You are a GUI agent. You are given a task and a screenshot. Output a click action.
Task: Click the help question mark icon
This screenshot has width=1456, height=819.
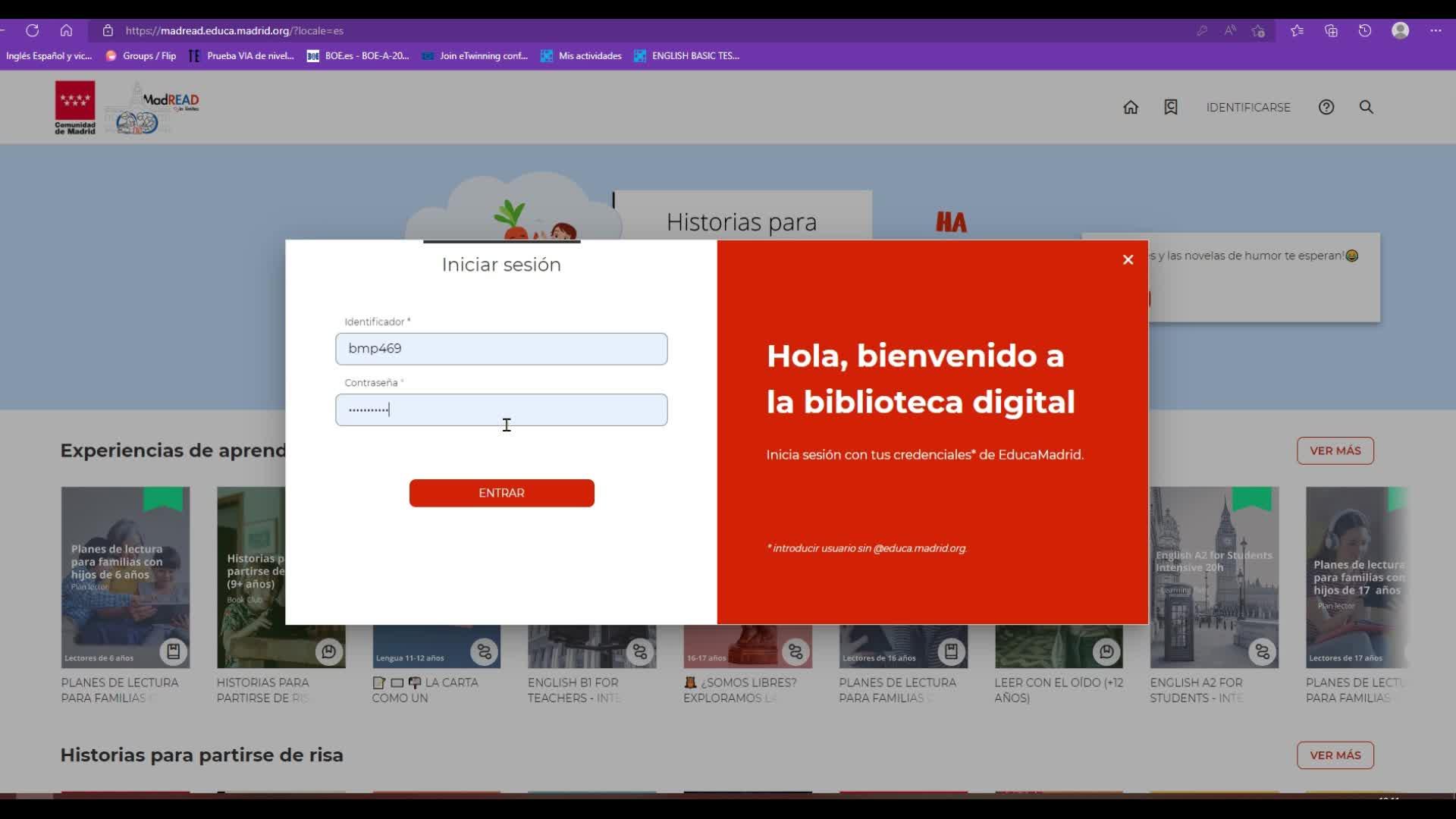pyautogui.click(x=1326, y=107)
